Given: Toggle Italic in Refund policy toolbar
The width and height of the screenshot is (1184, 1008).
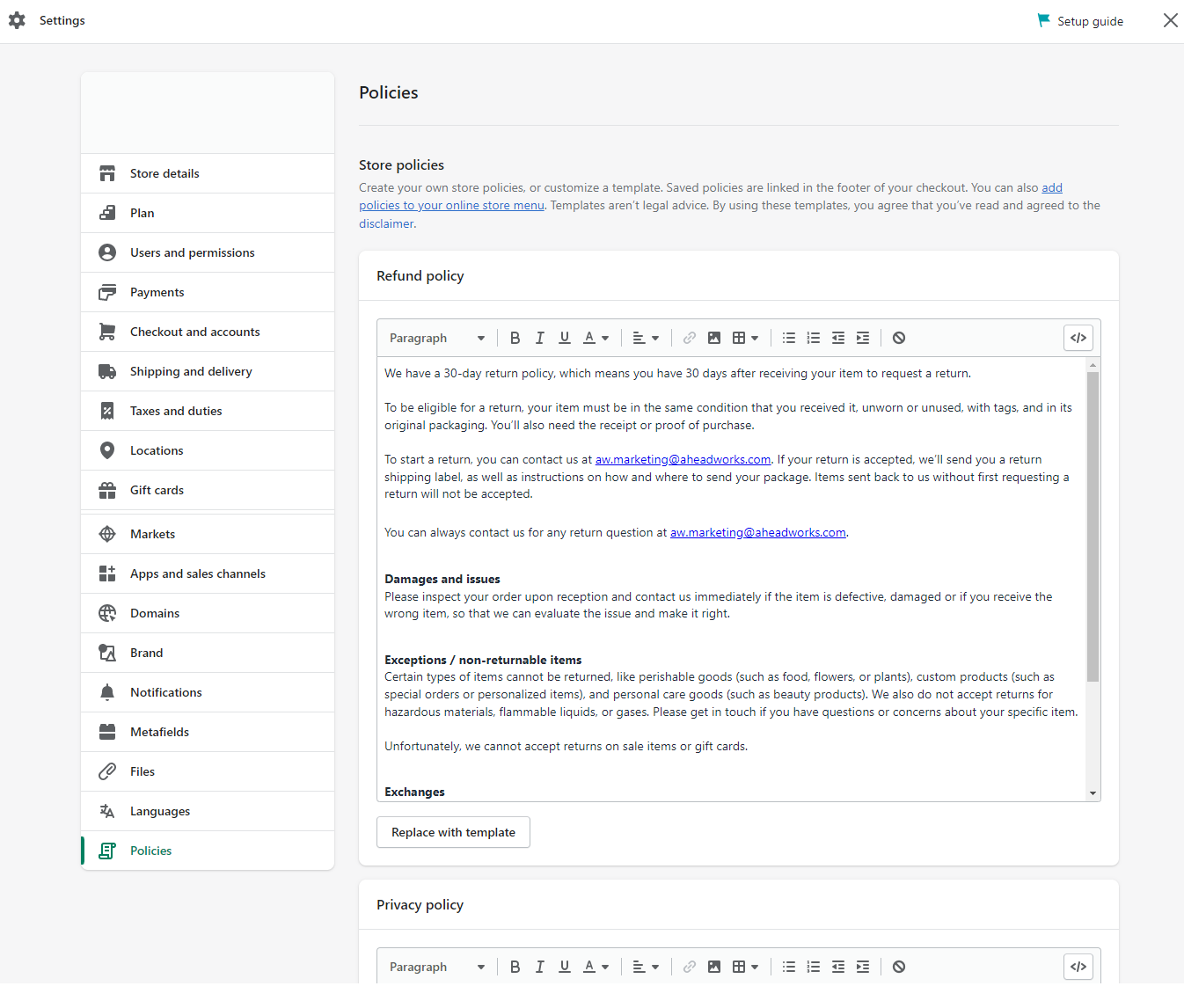Looking at the screenshot, I should pos(540,338).
